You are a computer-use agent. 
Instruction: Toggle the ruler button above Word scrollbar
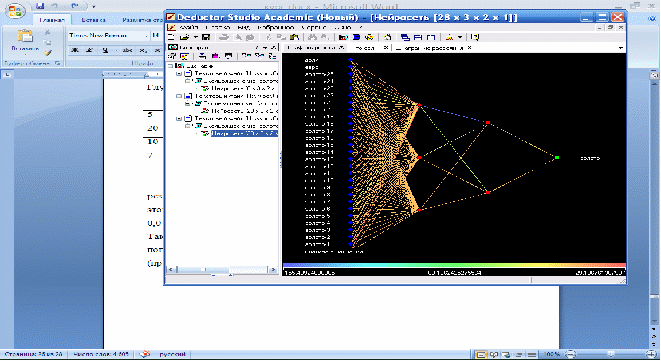point(654,75)
